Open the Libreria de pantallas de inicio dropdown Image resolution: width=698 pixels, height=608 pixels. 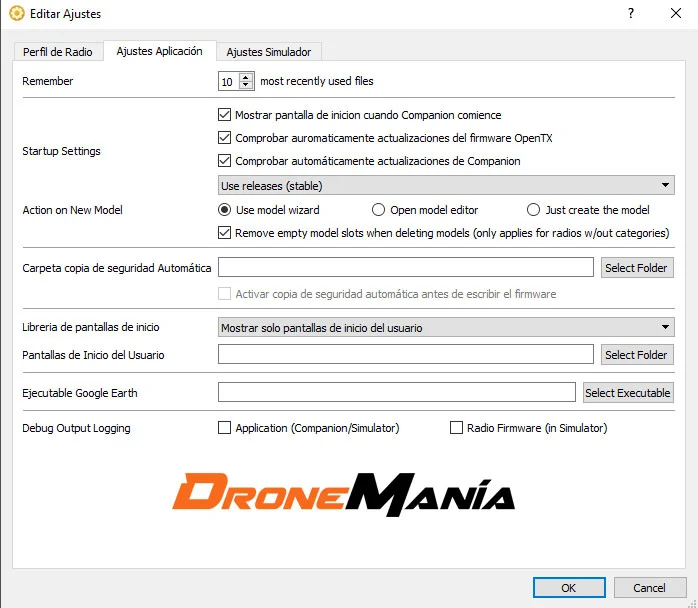click(445, 328)
